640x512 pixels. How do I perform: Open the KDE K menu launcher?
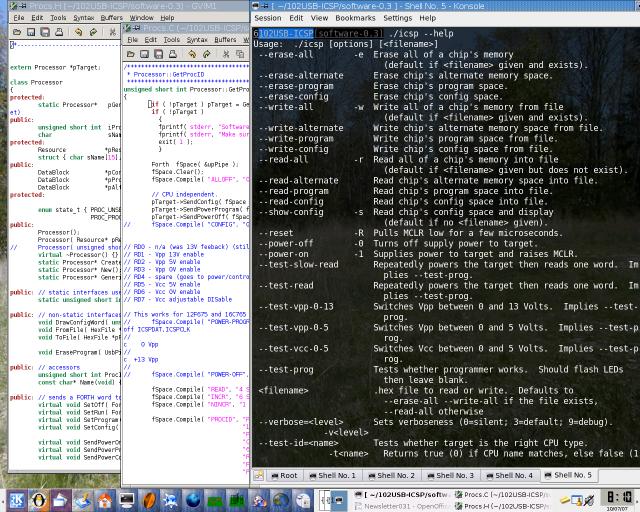click(x=17, y=498)
